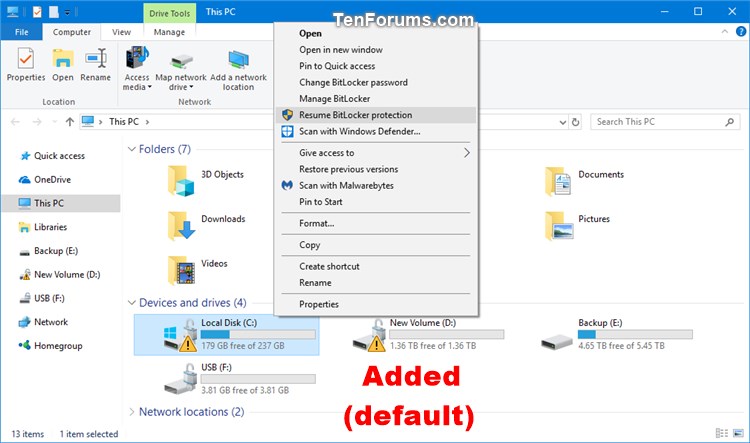Click the Back navigation arrow
The image size is (750, 443).
(15, 122)
